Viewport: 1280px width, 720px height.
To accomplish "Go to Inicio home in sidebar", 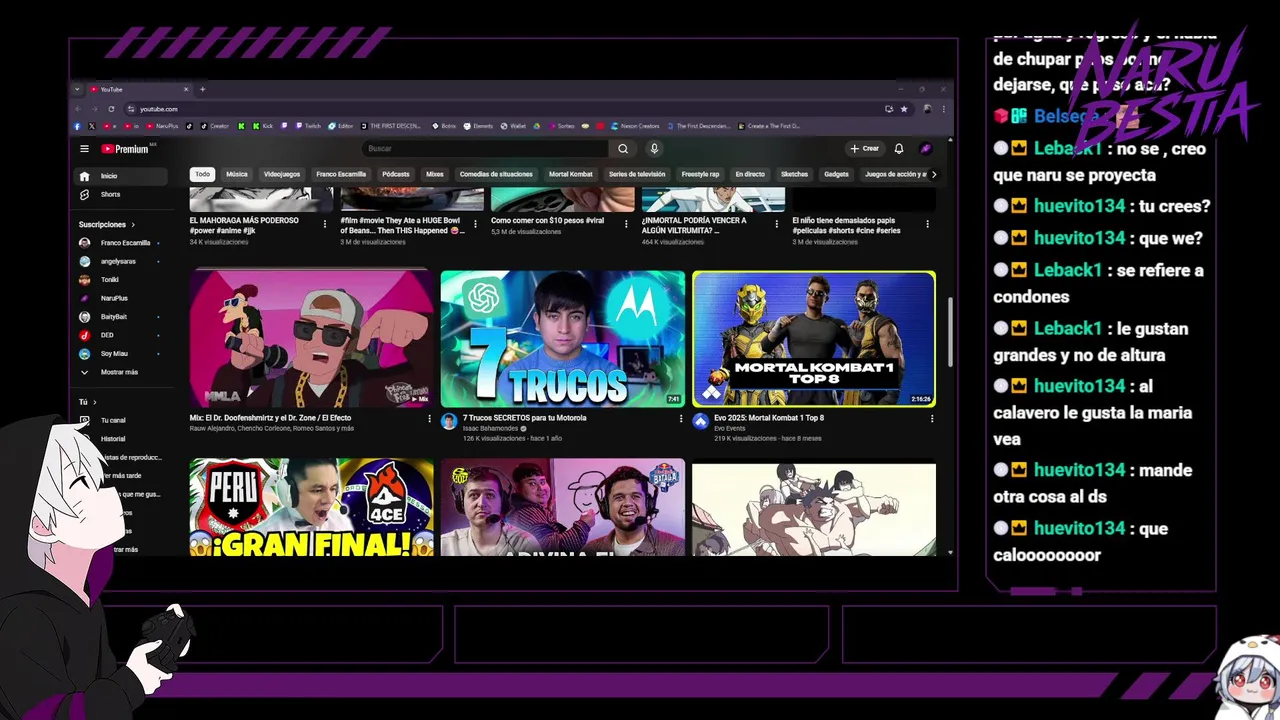I will [122, 176].
